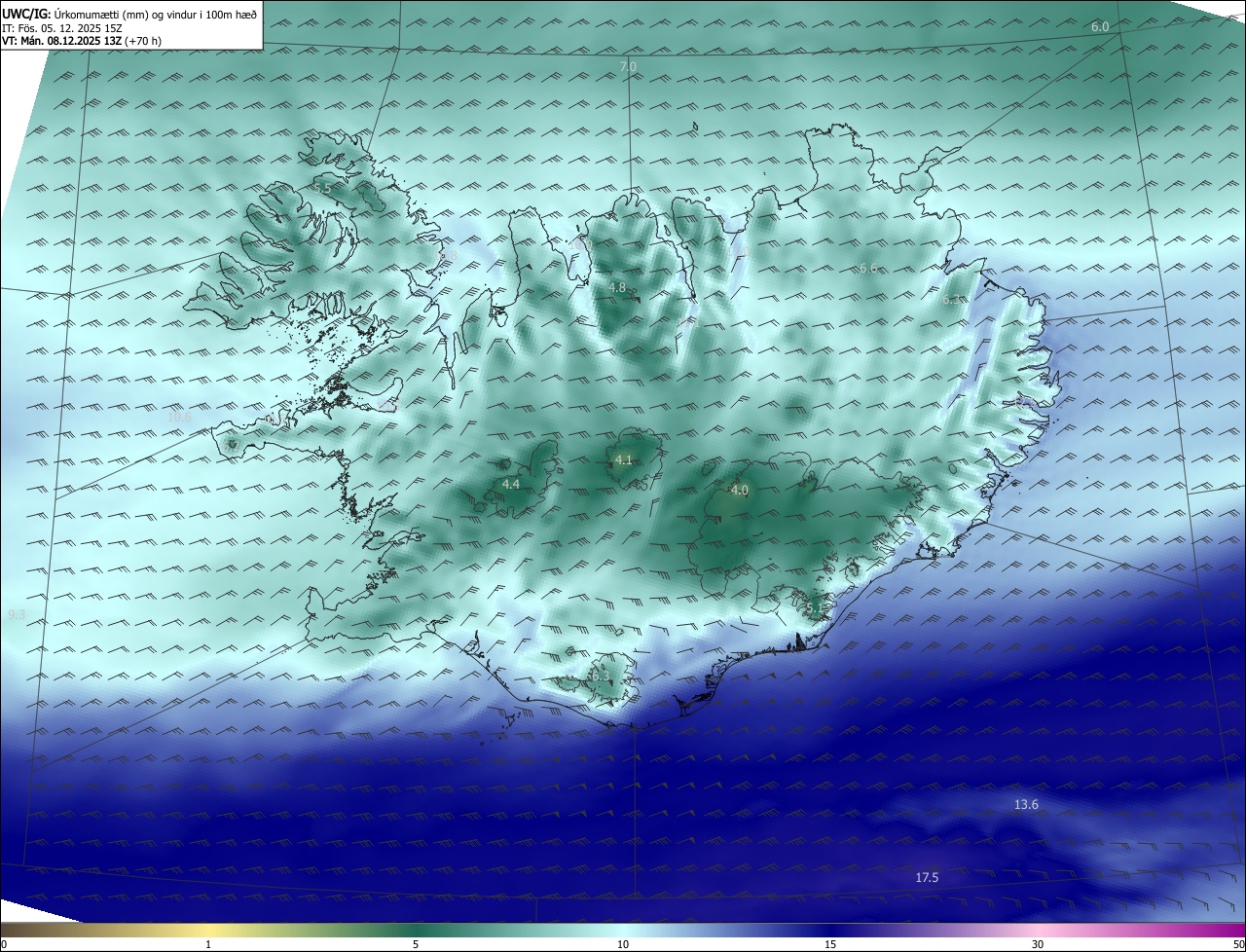Click the 10 tick label on the color scale
The image size is (1246, 952).
pos(623,944)
